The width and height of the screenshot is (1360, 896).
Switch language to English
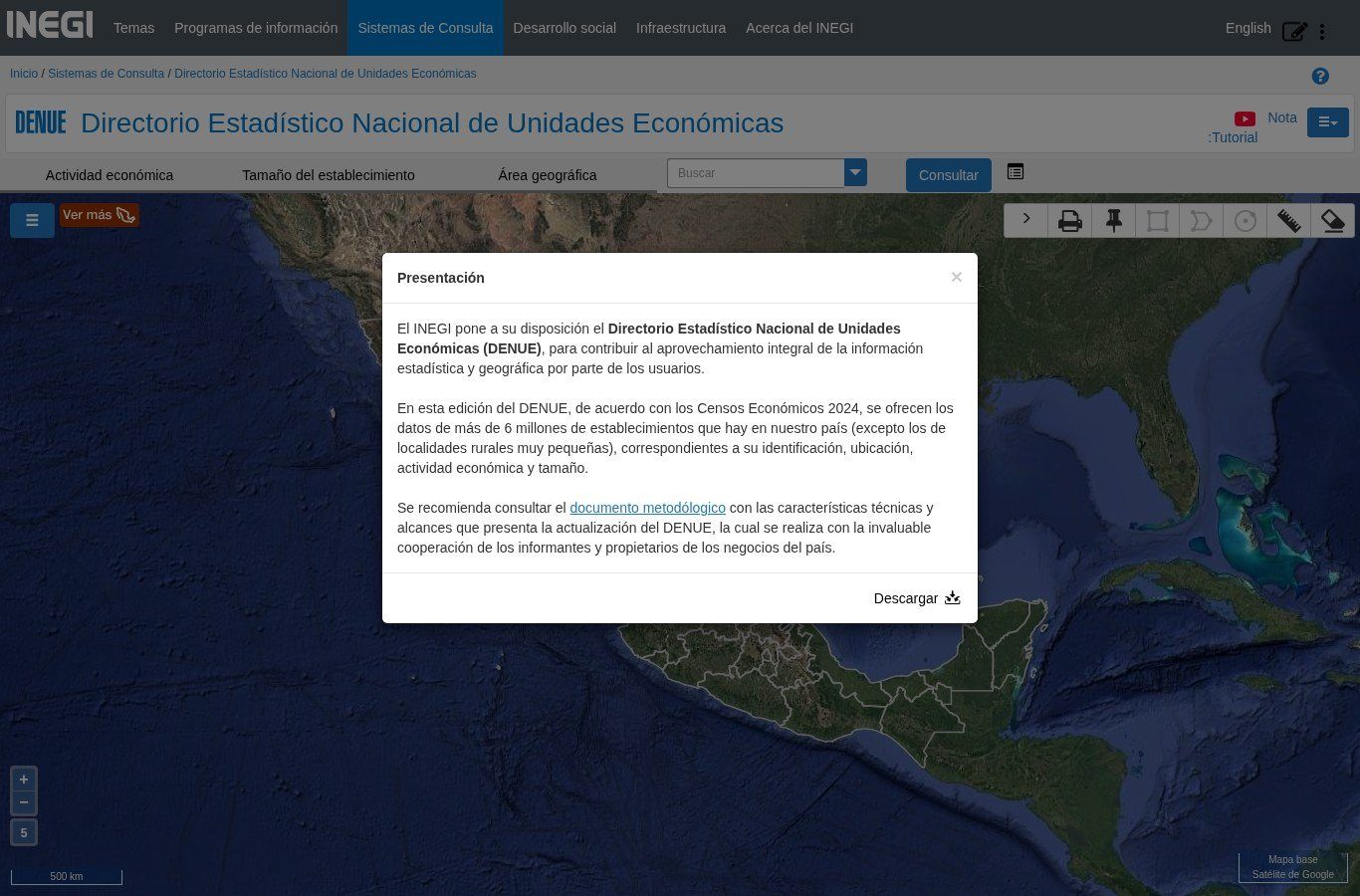(1248, 28)
